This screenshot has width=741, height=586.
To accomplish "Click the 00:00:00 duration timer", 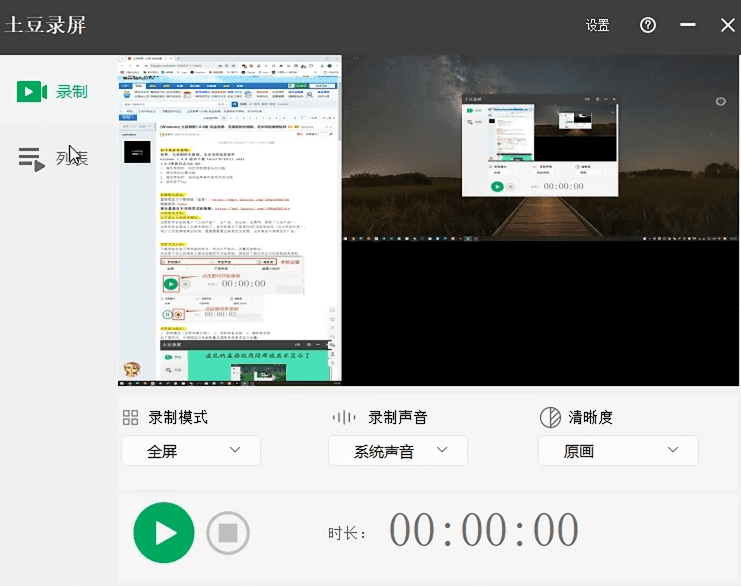I will click(484, 532).
